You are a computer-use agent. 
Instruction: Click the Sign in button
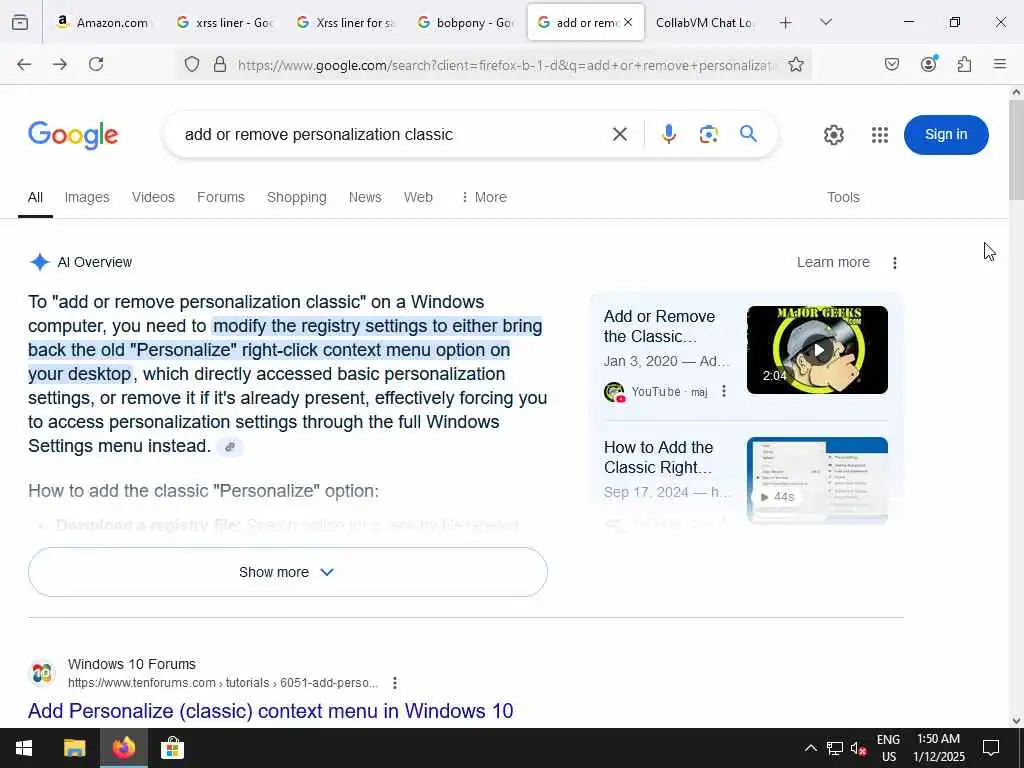pyautogui.click(x=946, y=135)
